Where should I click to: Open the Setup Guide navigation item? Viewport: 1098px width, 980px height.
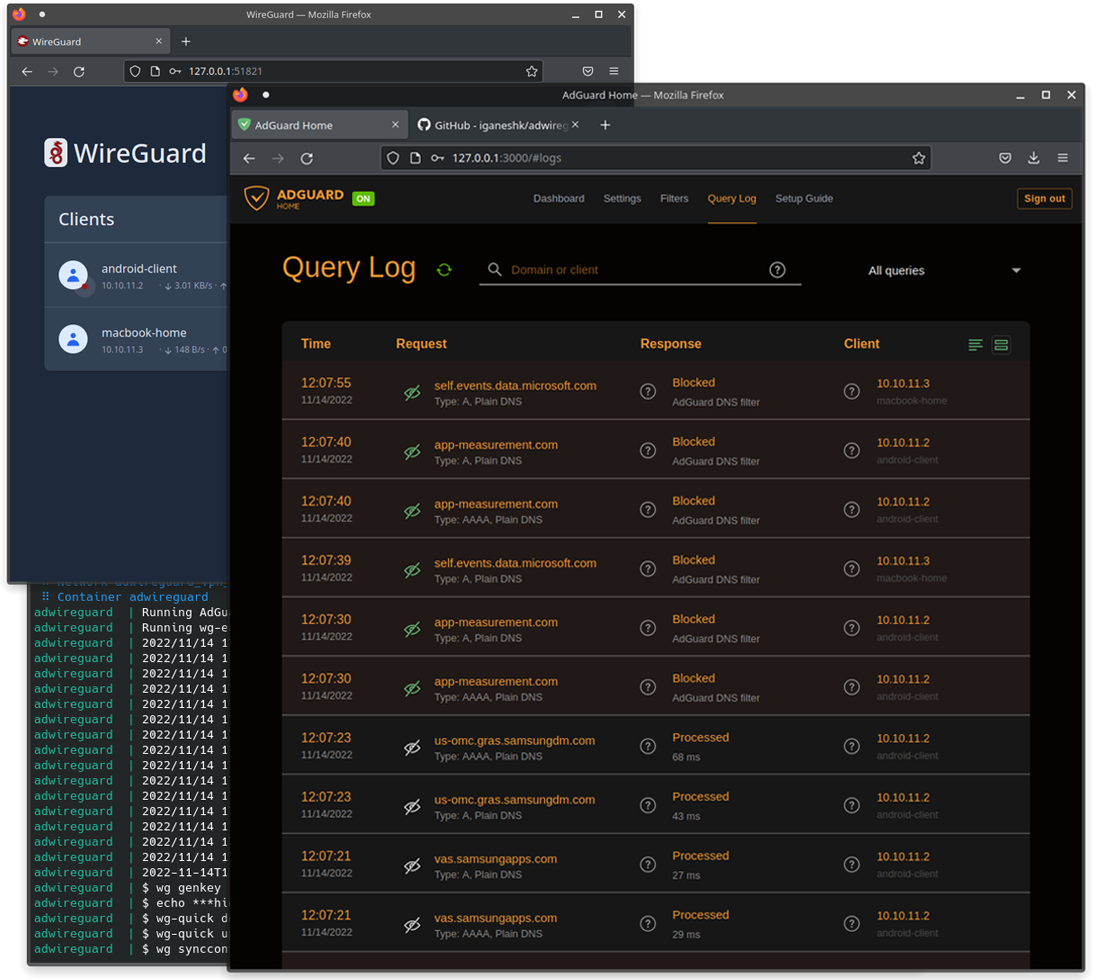pyautogui.click(x=804, y=198)
